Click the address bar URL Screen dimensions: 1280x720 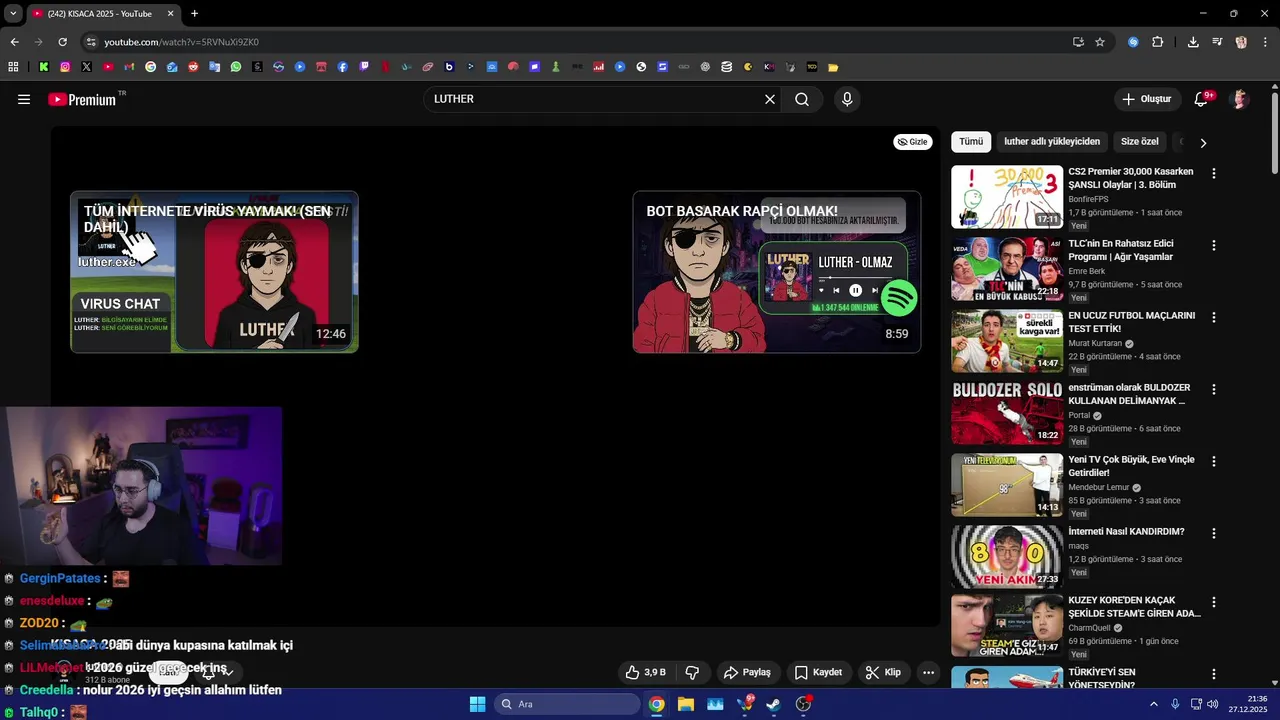[181, 42]
